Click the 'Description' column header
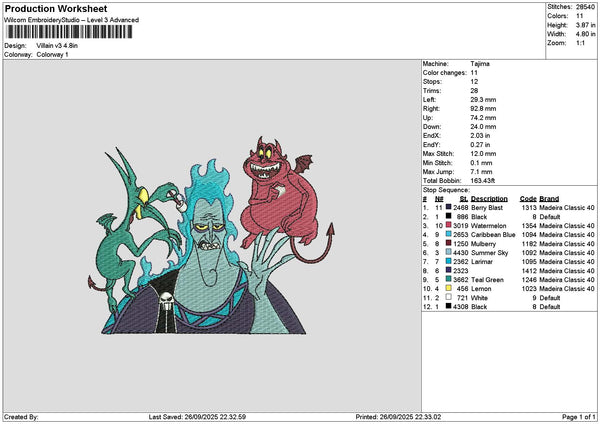The width and height of the screenshot is (600, 424). click(x=489, y=199)
